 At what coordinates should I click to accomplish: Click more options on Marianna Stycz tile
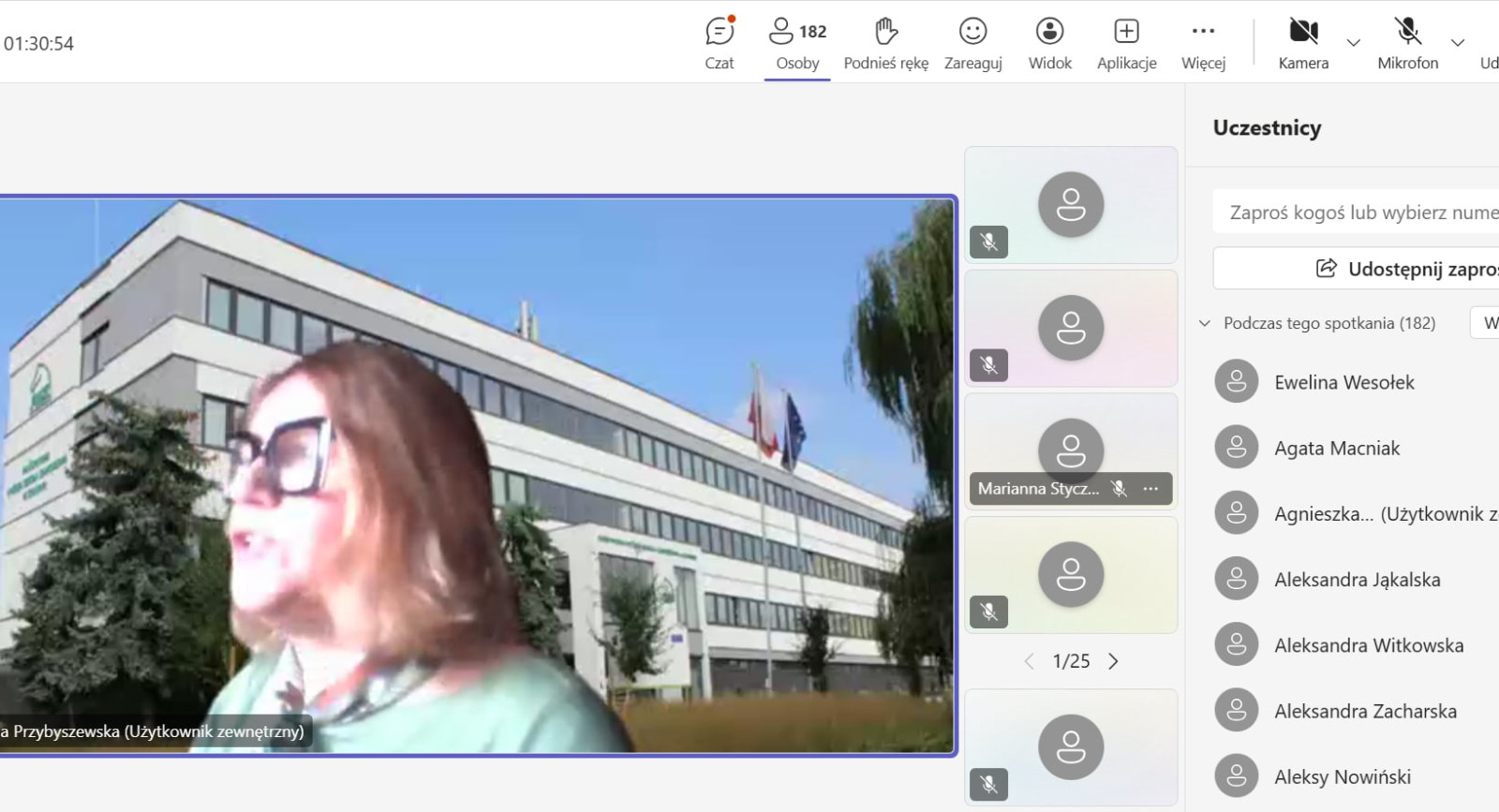(1150, 489)
